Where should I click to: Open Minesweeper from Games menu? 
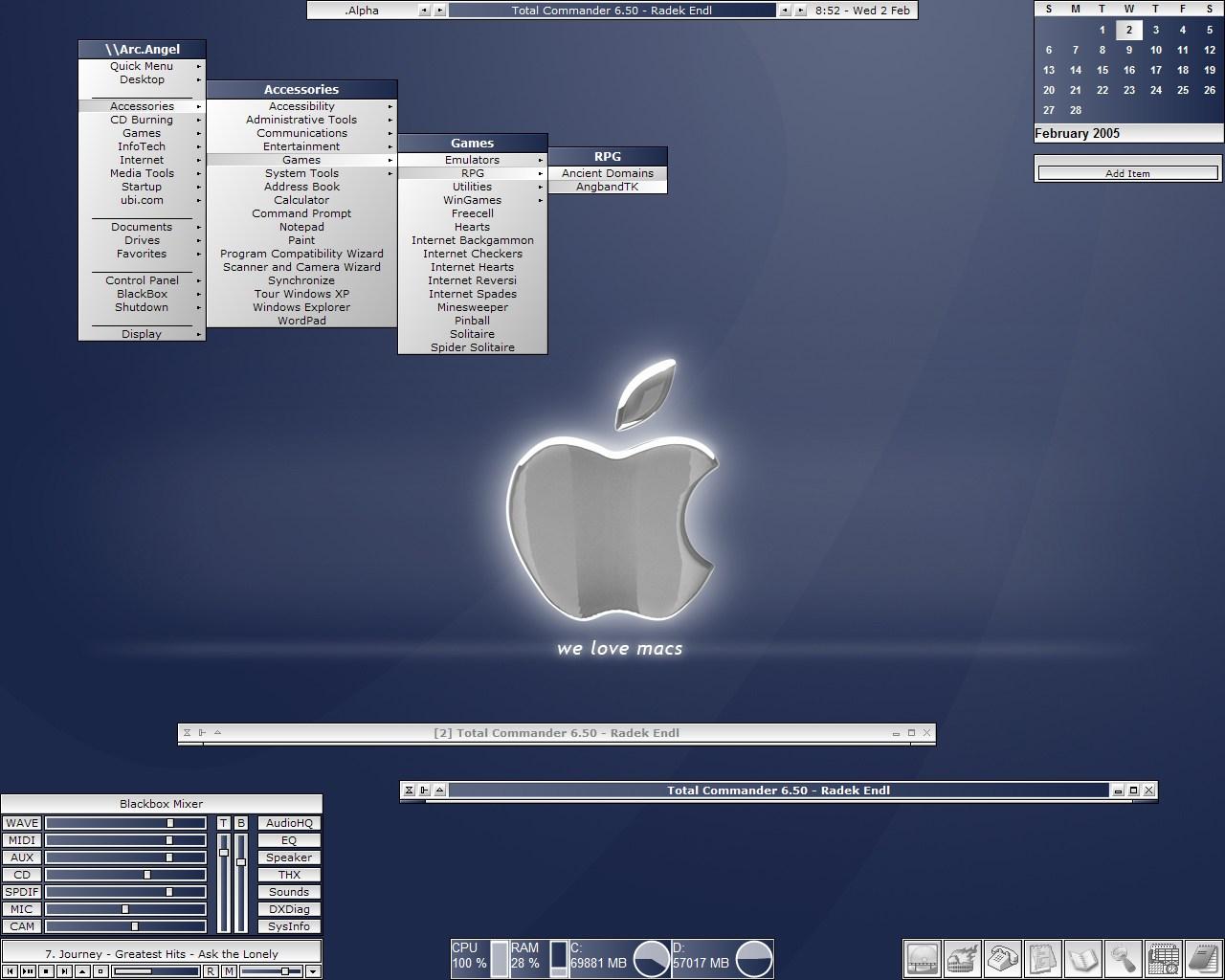tap(472, 307)
